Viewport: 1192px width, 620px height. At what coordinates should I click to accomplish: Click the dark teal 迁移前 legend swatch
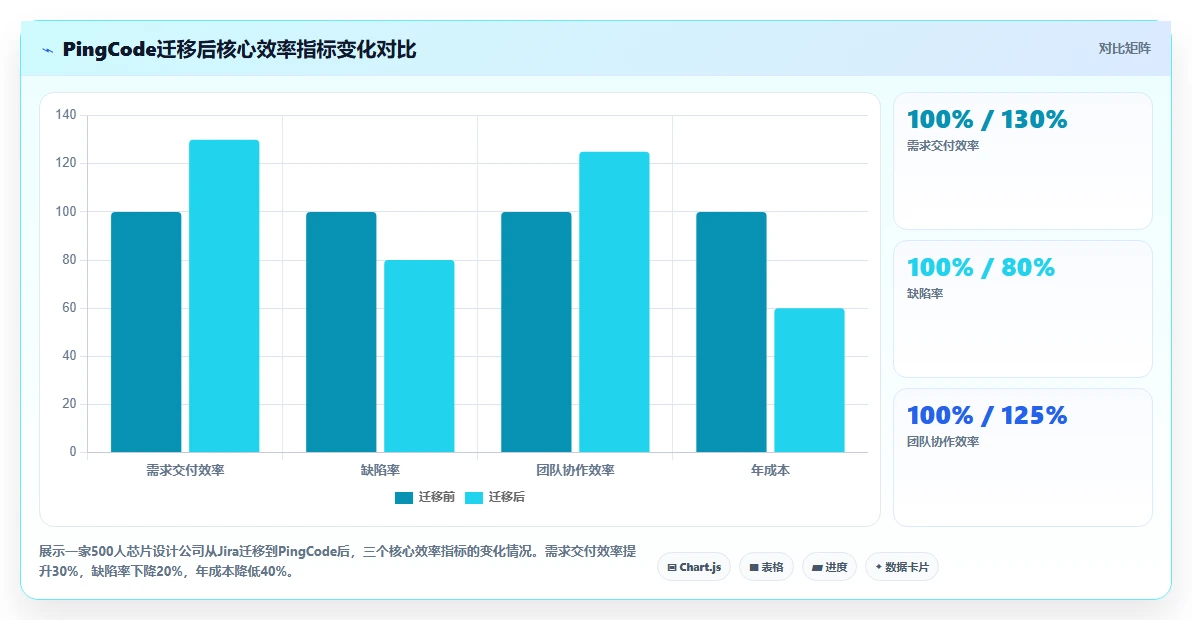(404, 498)
